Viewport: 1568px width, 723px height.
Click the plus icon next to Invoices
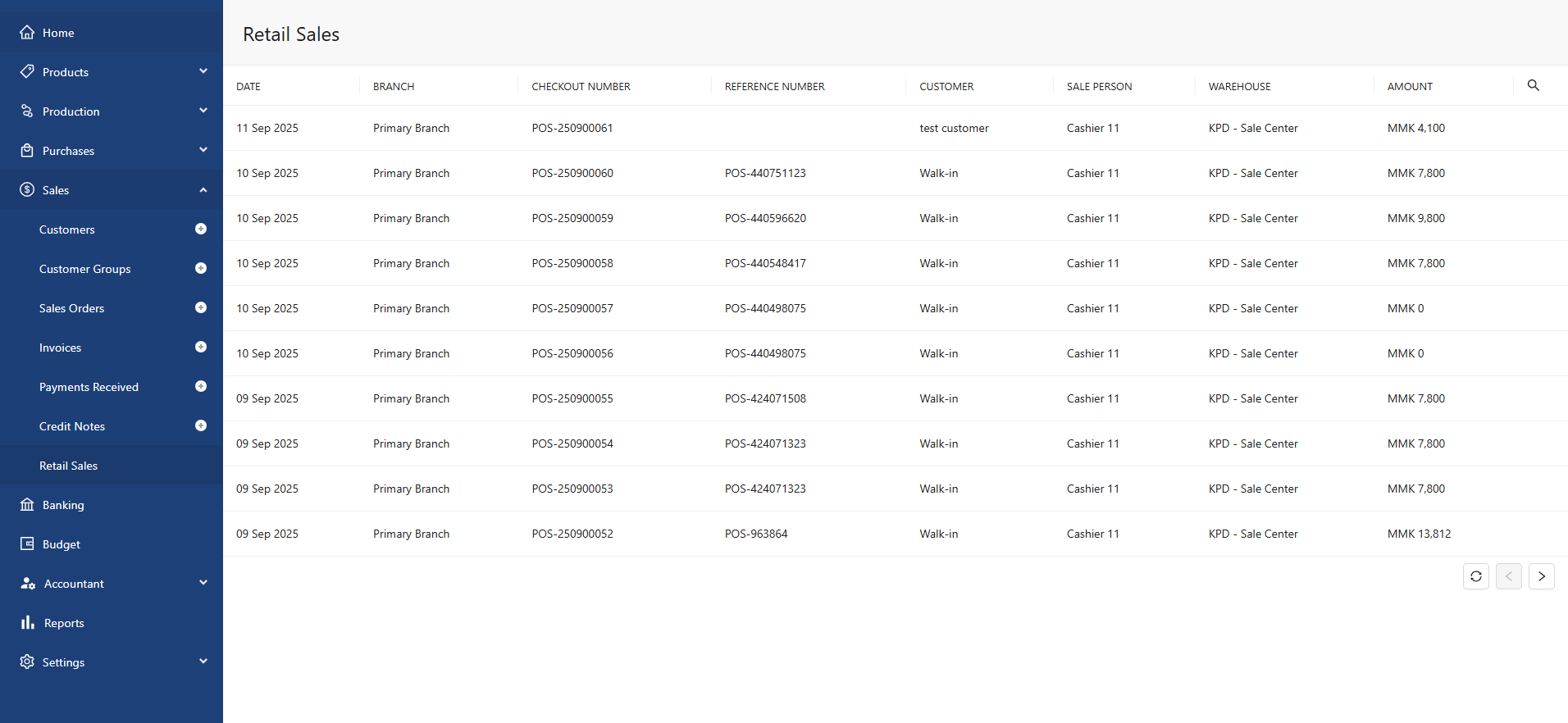201,348
